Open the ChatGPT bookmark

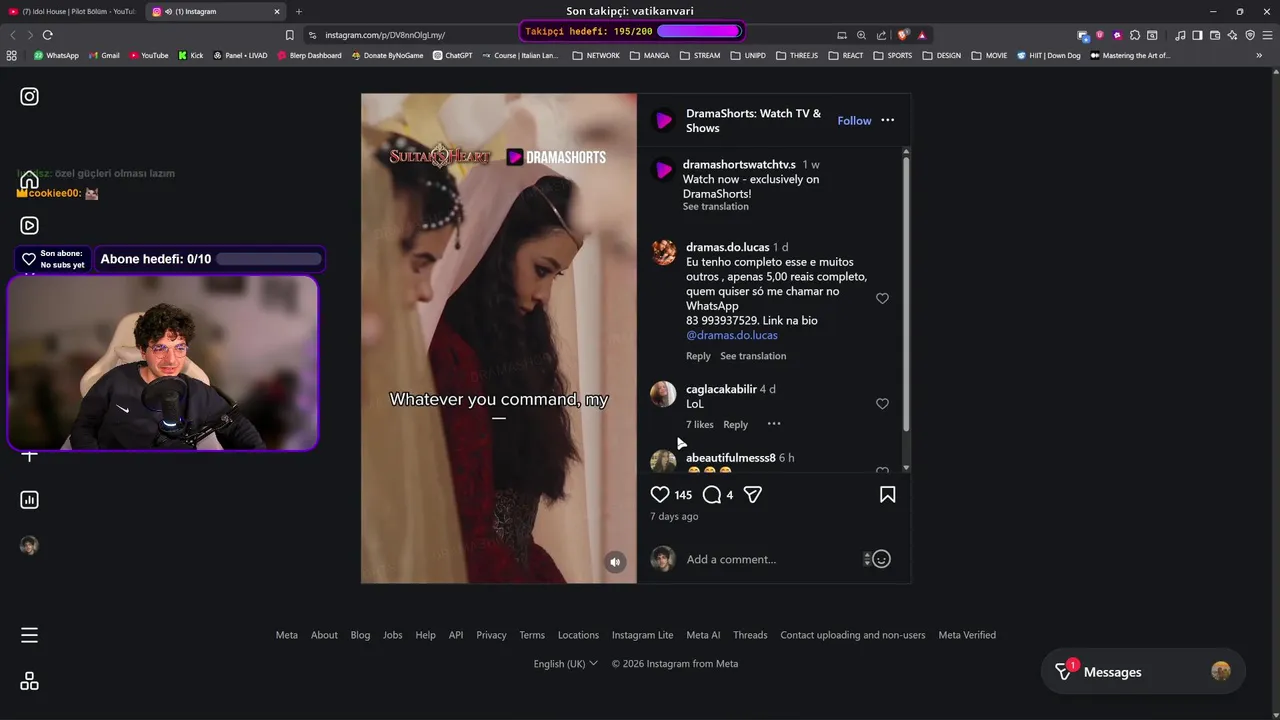(x=453, y=56)
